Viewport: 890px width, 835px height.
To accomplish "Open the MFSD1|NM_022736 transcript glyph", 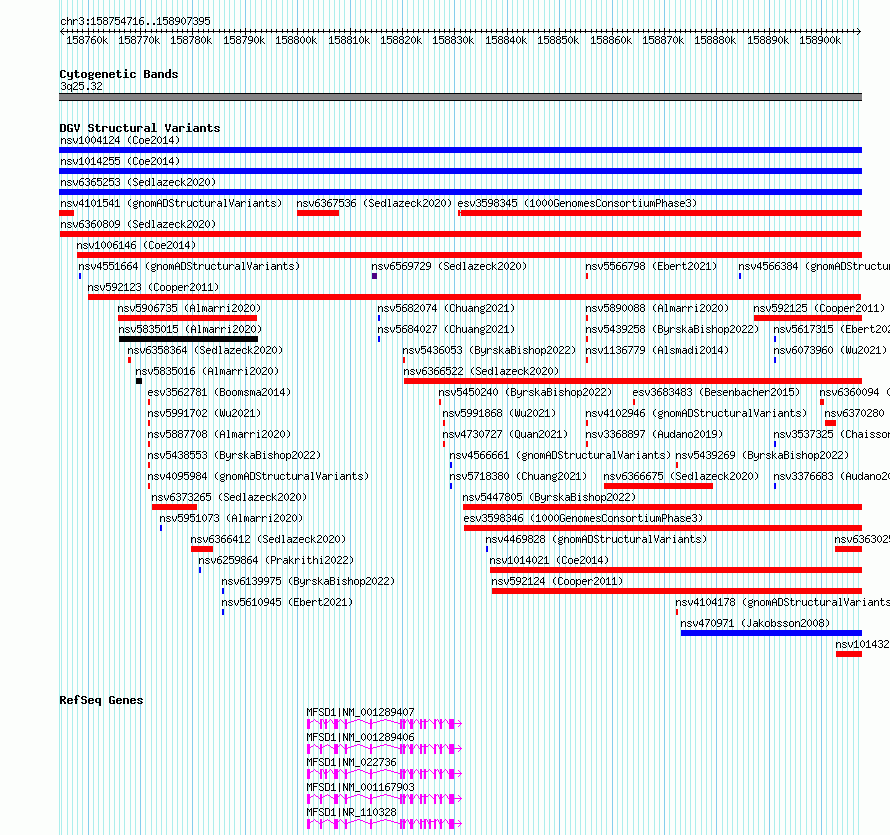I will pos(384,774).
